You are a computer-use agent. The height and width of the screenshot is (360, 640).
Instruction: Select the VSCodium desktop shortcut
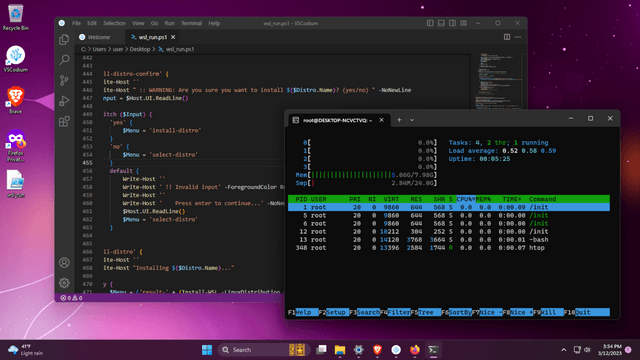(16, 59)
